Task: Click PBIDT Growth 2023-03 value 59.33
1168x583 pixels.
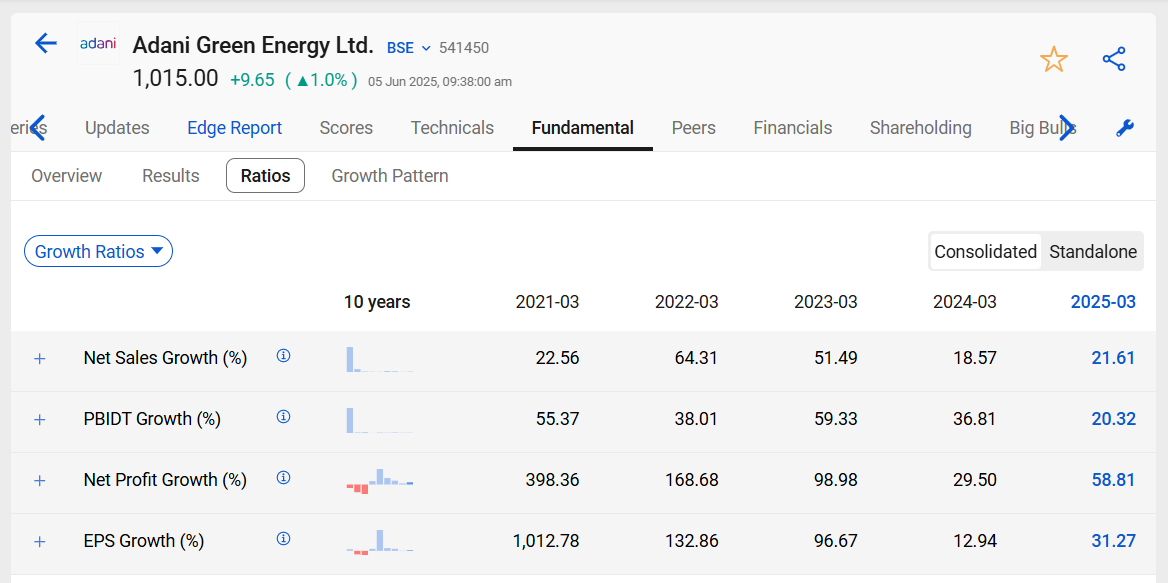Action: (x=835, y=419)
